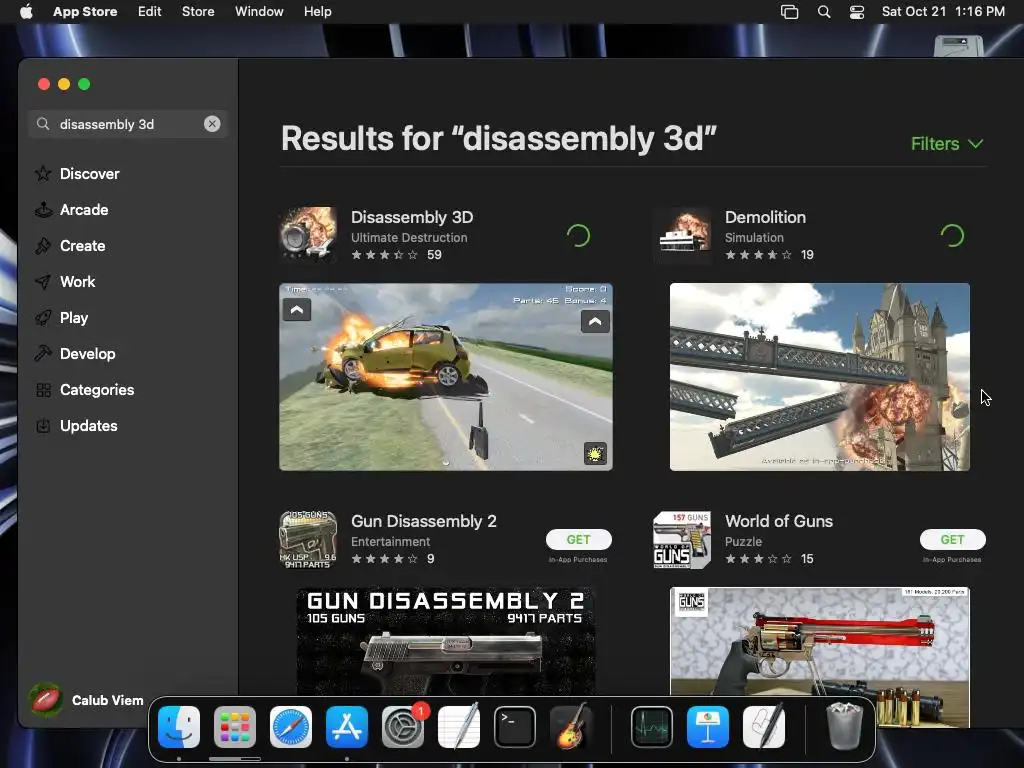Open the Gun Disassembly 2 app icon
This screenshot has height=768, width=1024.
pos(308,539)
